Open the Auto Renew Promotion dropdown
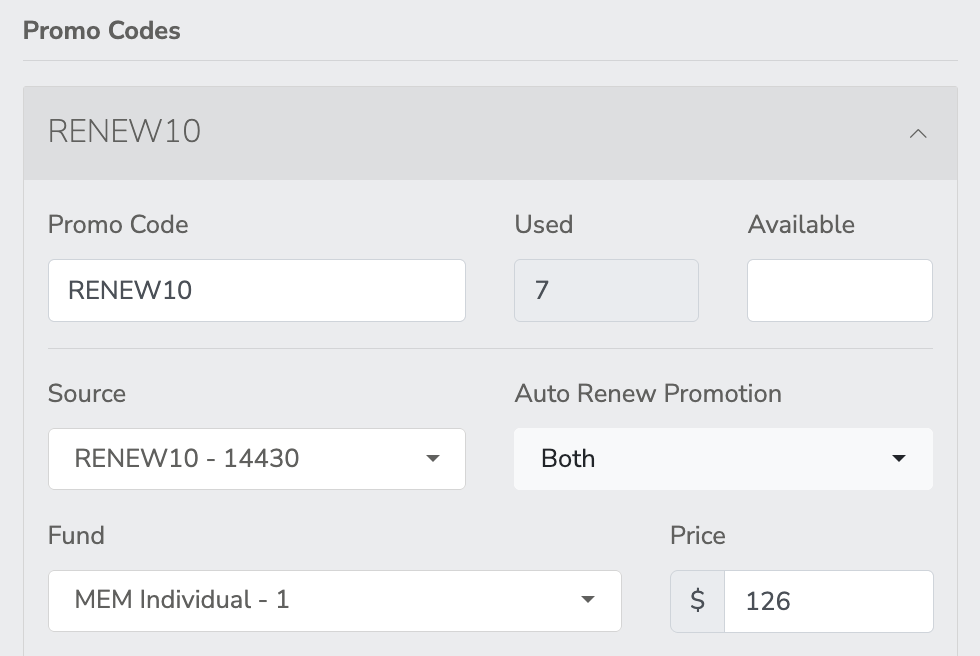 (722, 459)
